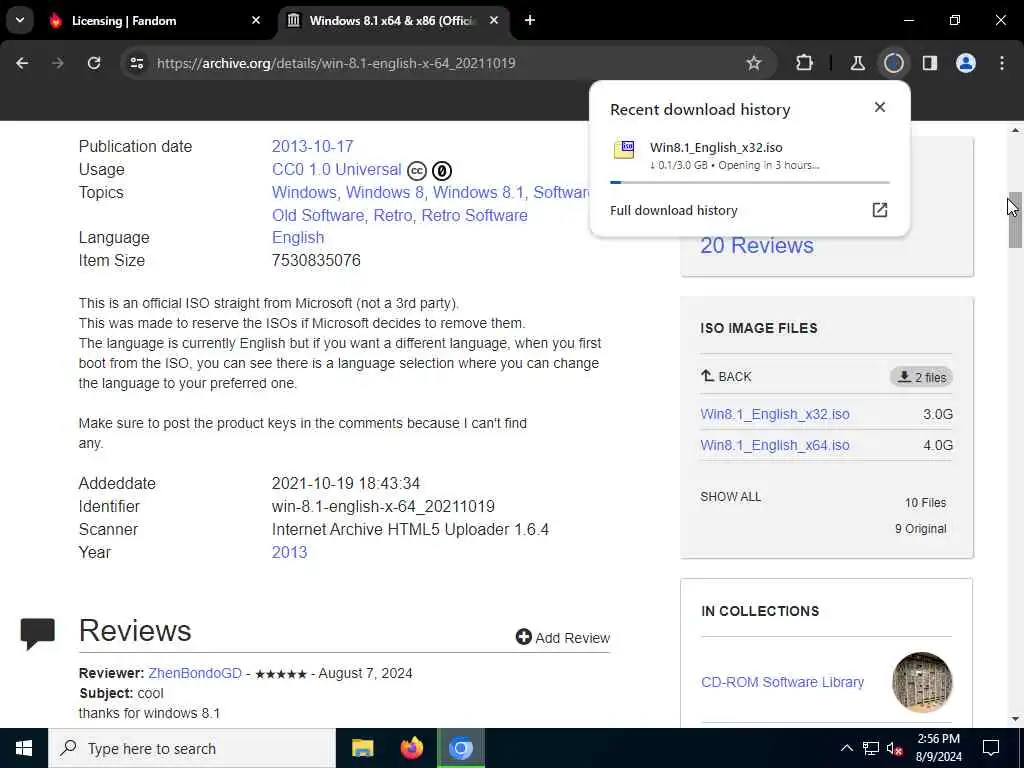Click the Software topic link
Image resolution: width=1024 pixels, height=768 pixels.
tap(561, 192)
